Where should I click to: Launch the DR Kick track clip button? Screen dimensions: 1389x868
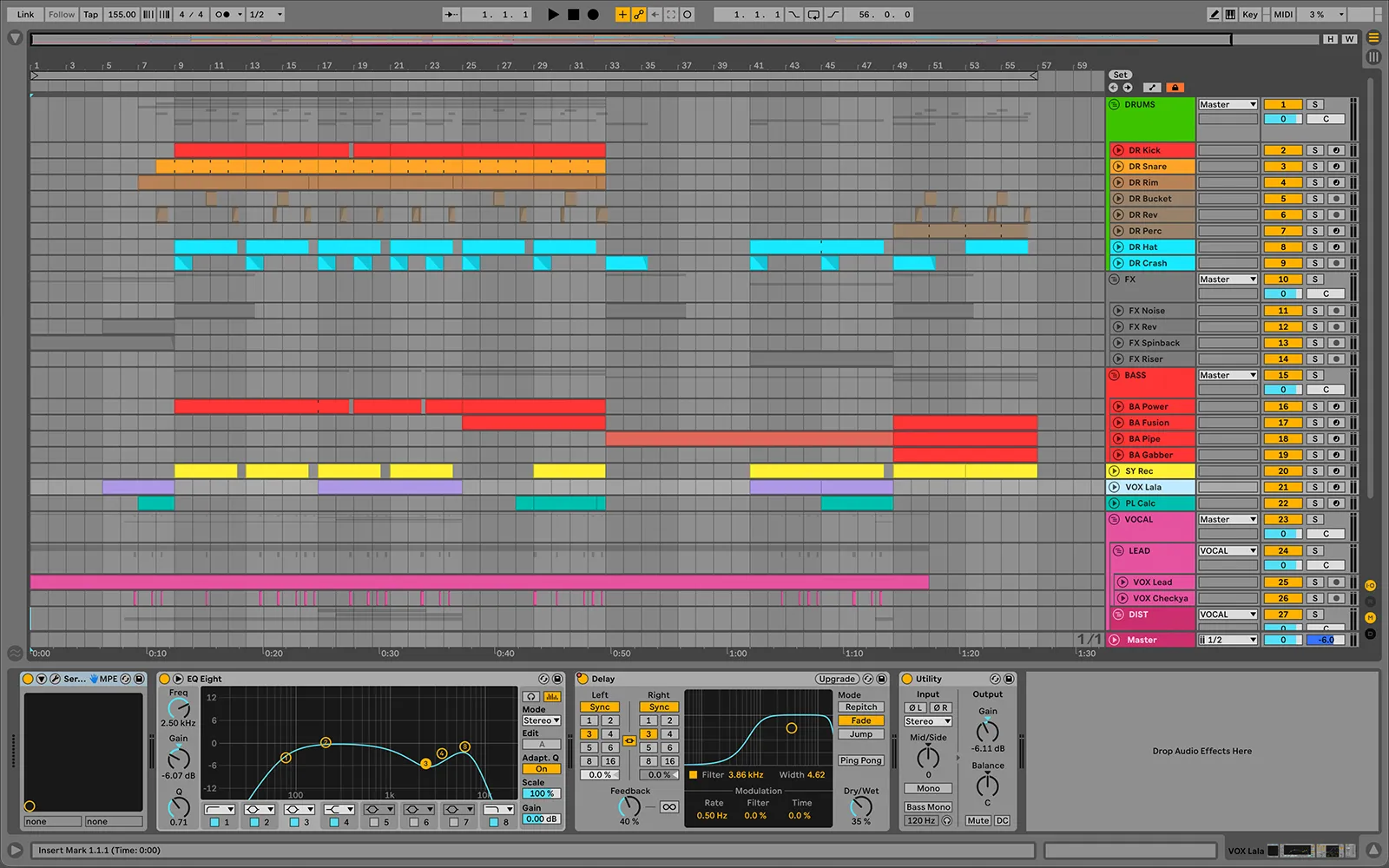point(1119,150)
